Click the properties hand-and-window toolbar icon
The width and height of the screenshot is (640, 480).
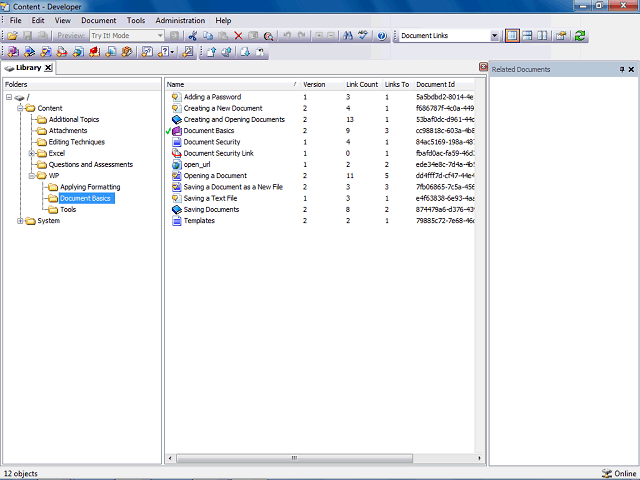[561, 36]
